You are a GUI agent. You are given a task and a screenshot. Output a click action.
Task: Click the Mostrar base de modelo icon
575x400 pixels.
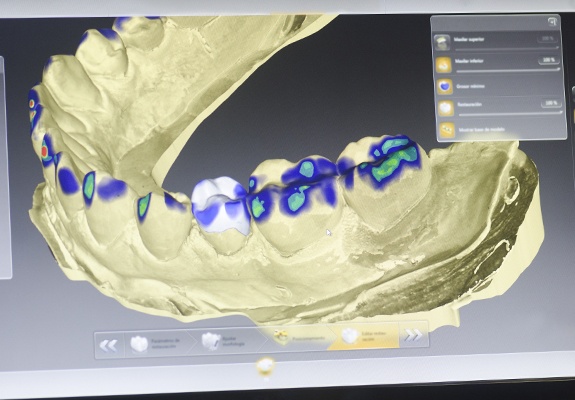[447, 129]
